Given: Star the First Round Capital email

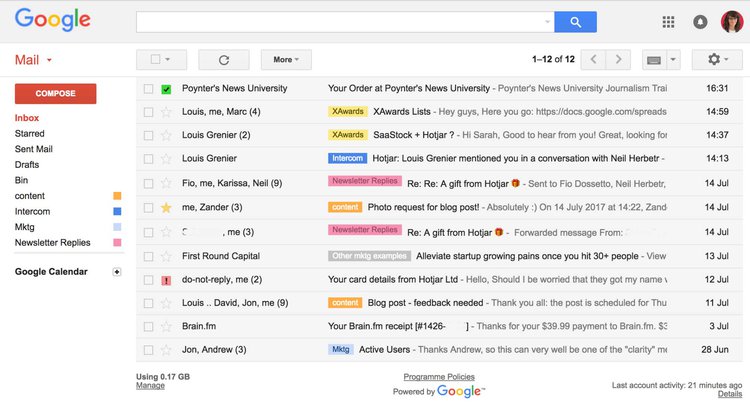Looking at the screenshot, I should tap(166, 256).
